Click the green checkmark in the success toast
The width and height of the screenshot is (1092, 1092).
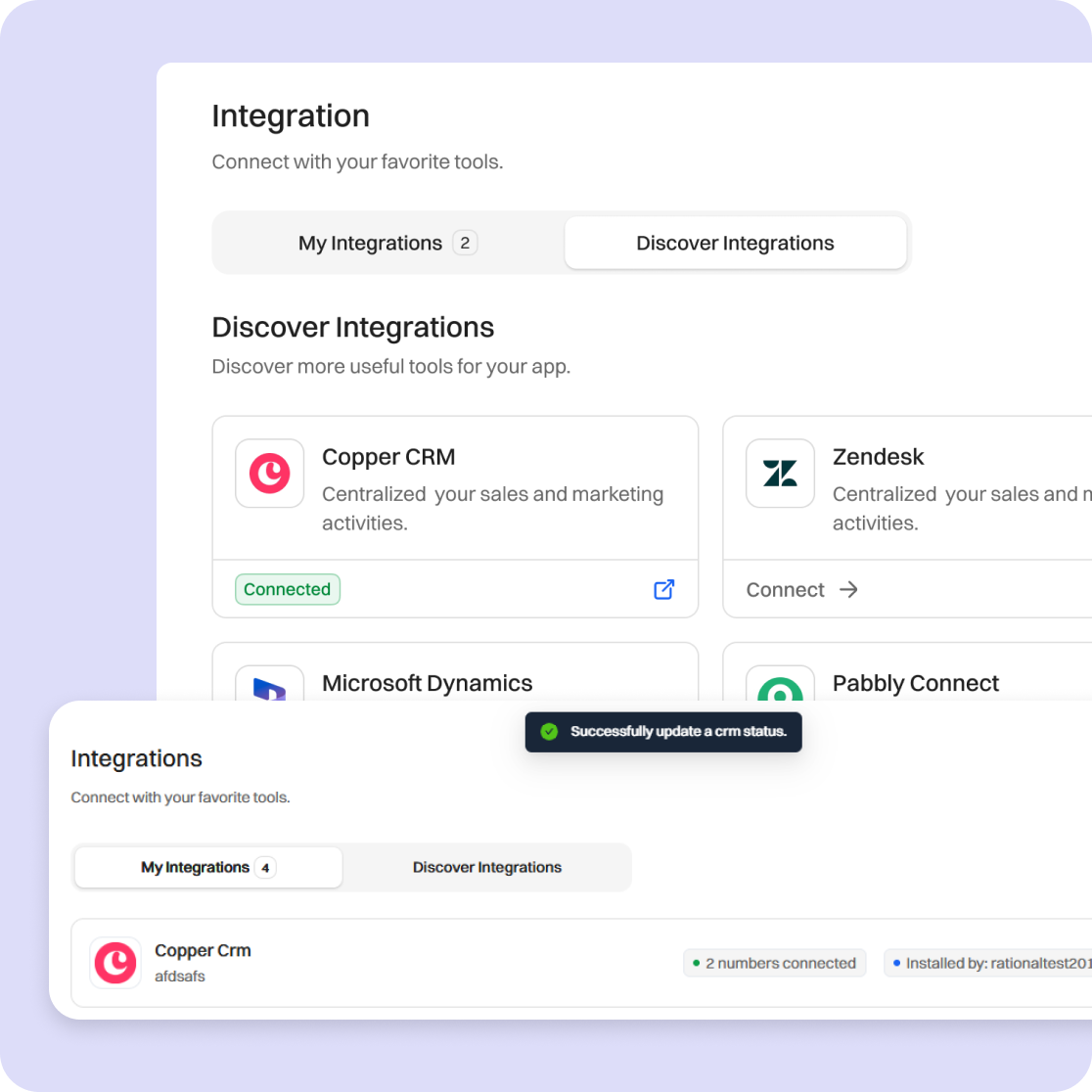549,732
